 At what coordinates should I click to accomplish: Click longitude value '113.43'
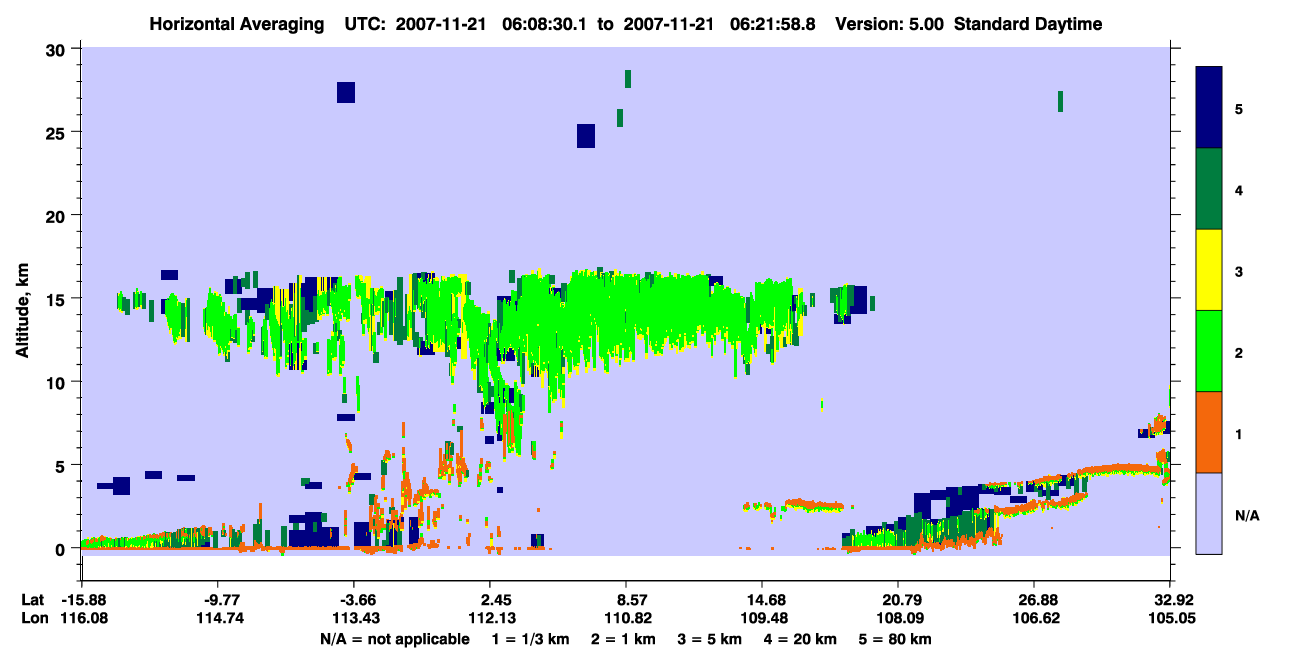coord(354,618)
